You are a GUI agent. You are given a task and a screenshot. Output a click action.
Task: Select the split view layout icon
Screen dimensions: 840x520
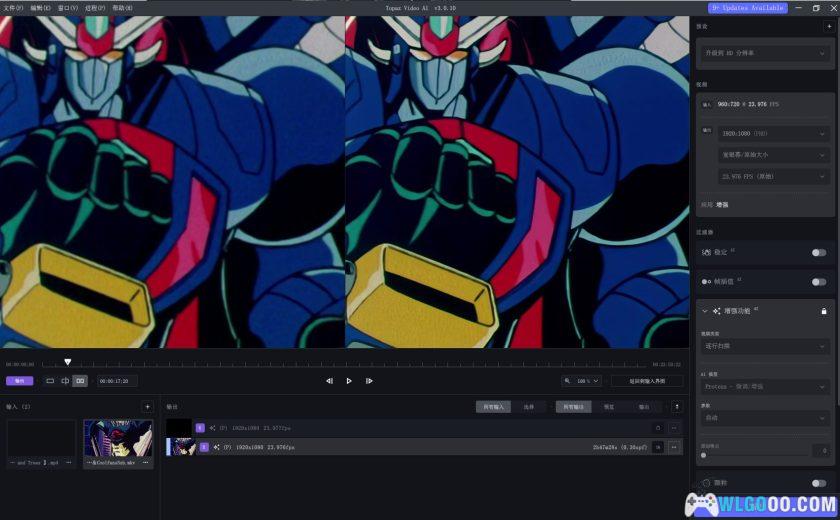[x=65, y=381]
